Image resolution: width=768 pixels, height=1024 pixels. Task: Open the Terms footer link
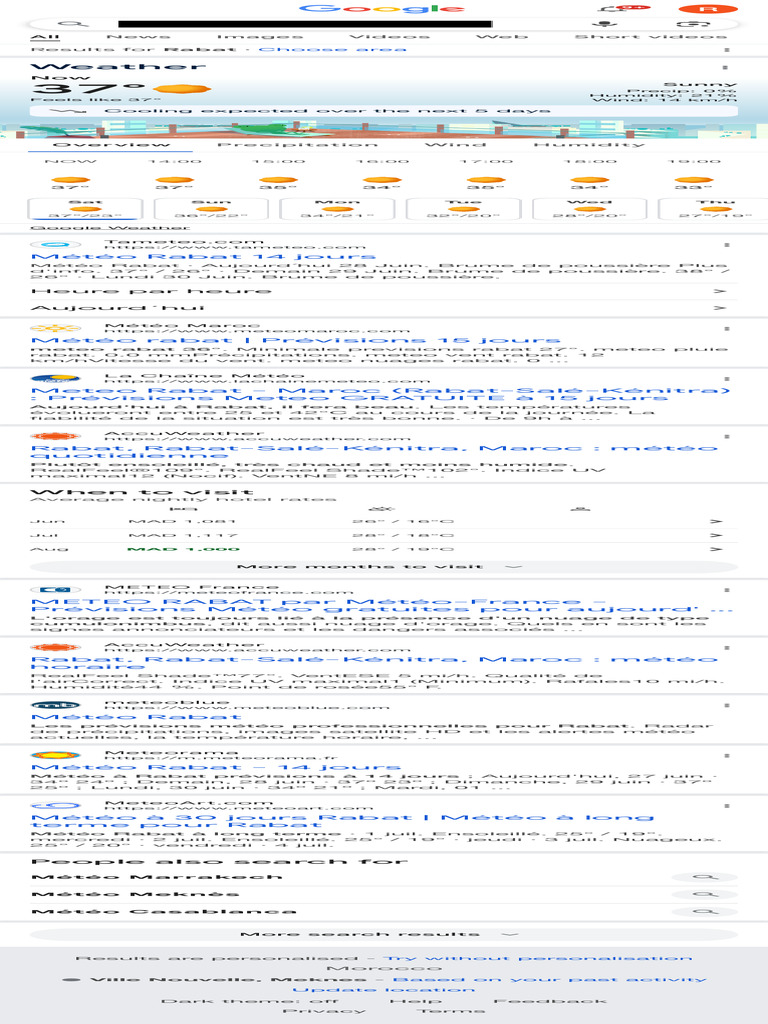[x=451, y=1011]
